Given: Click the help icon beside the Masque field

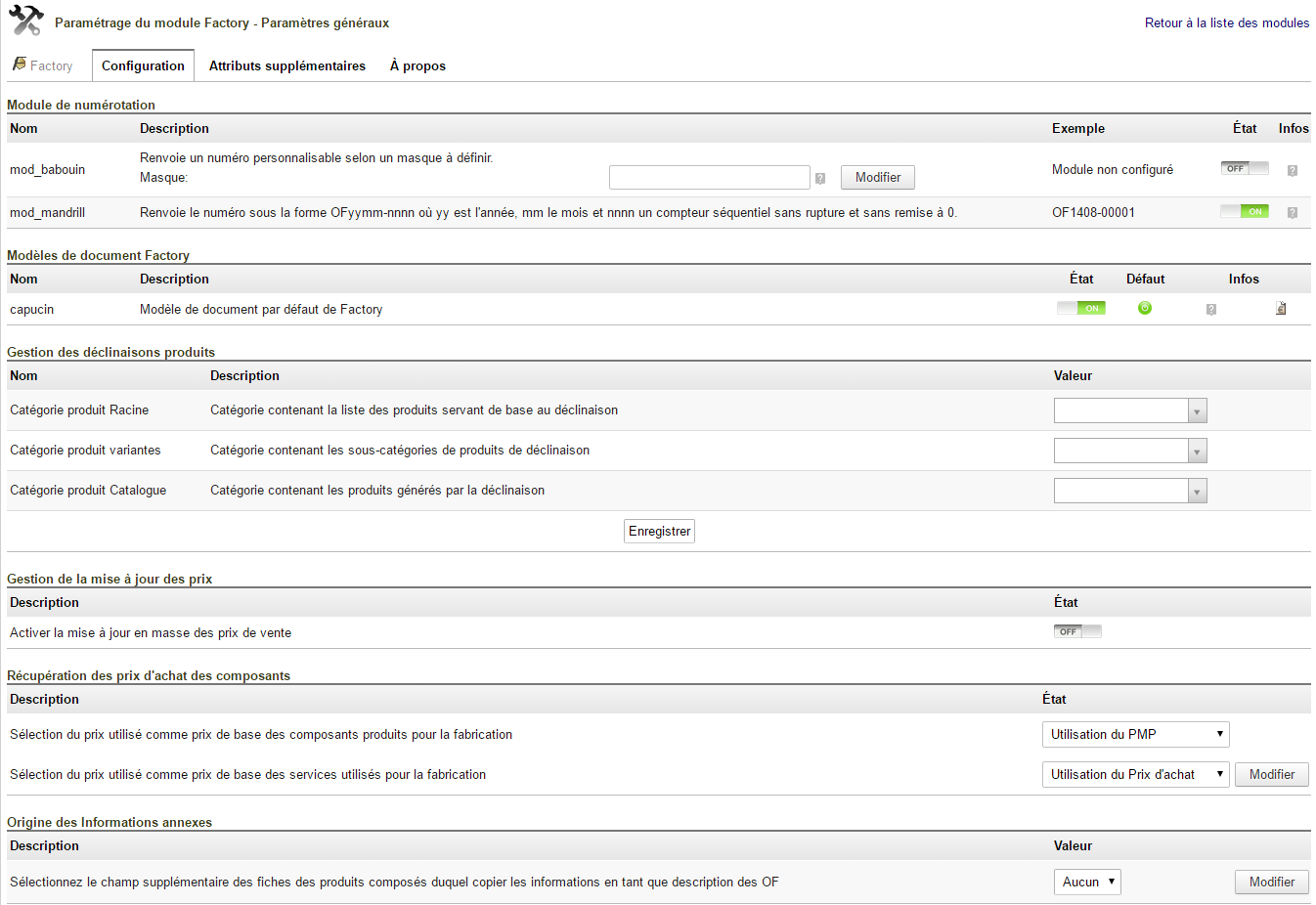Looking at the screenshot, I should point(820,178).
